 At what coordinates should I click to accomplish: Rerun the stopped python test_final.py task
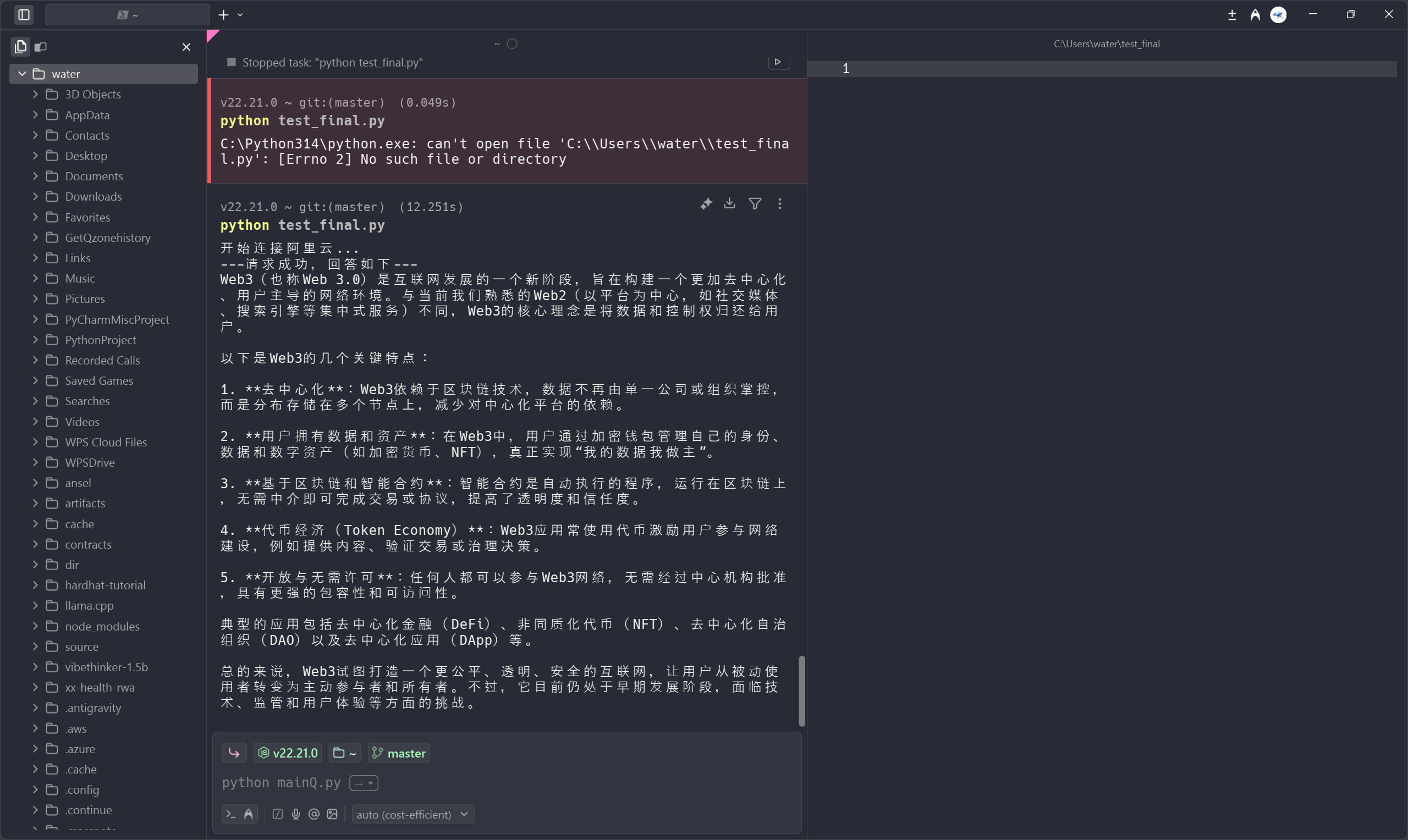tap(778, 62)
